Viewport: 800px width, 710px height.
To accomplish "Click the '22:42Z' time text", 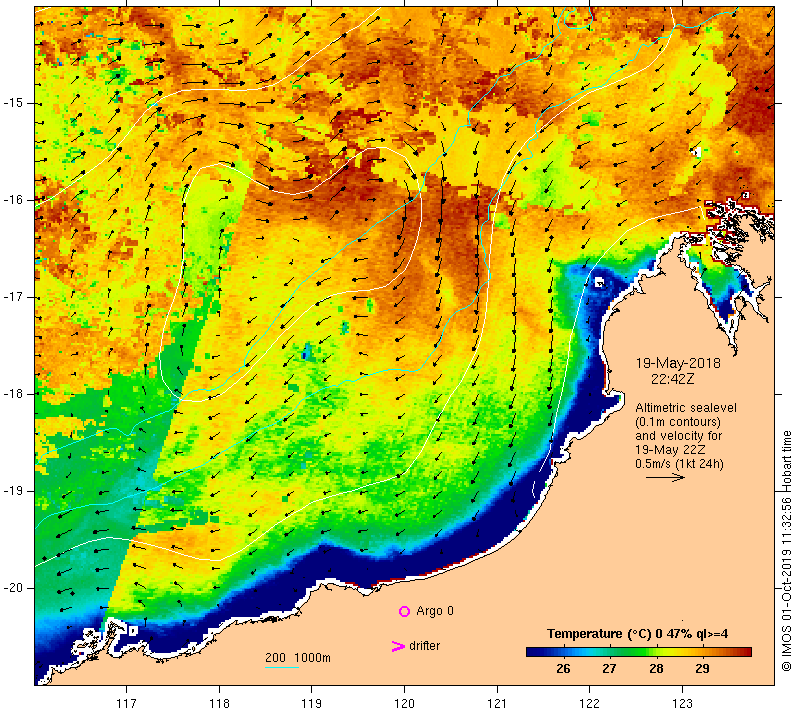I will point(672,379).
